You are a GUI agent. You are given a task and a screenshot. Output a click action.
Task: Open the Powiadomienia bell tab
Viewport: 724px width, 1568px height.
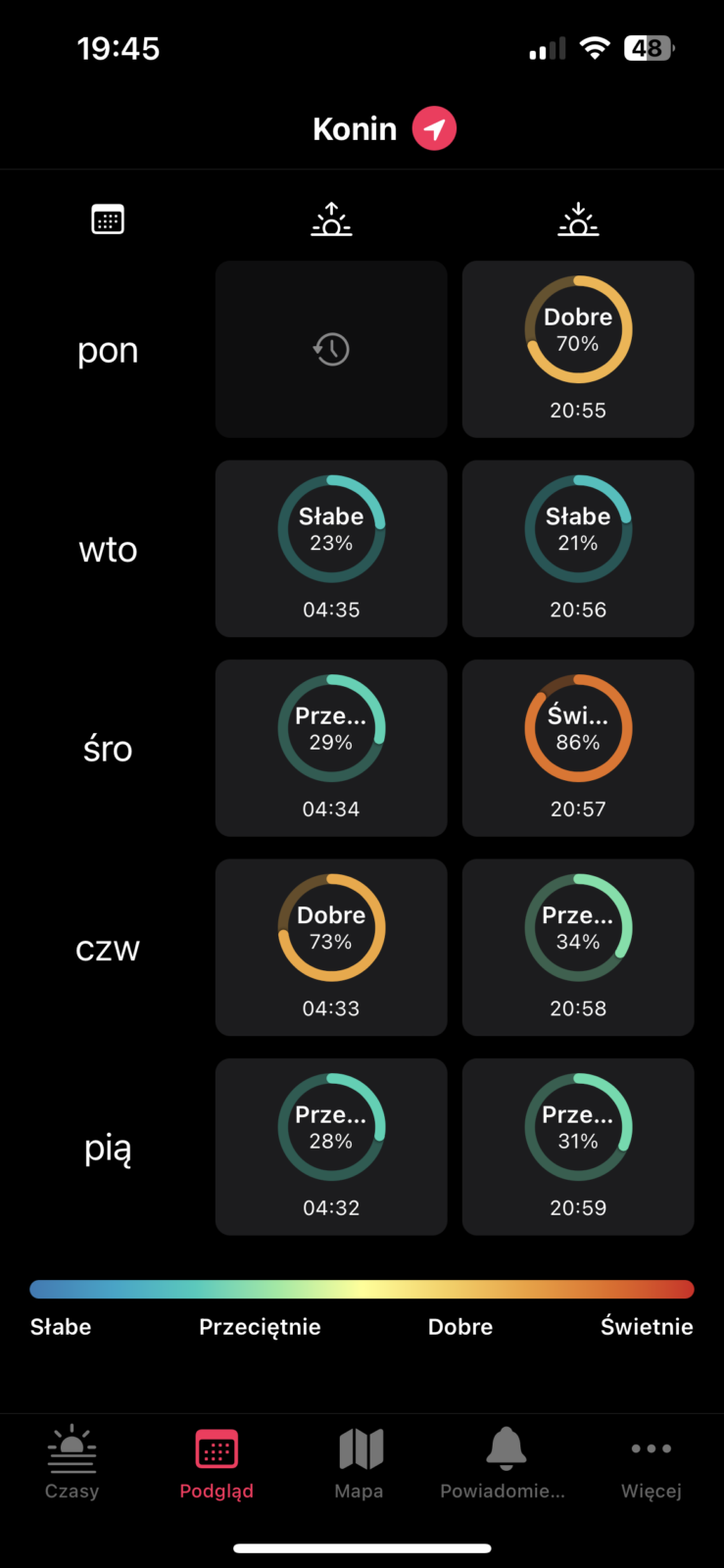tap(505, 1462)
